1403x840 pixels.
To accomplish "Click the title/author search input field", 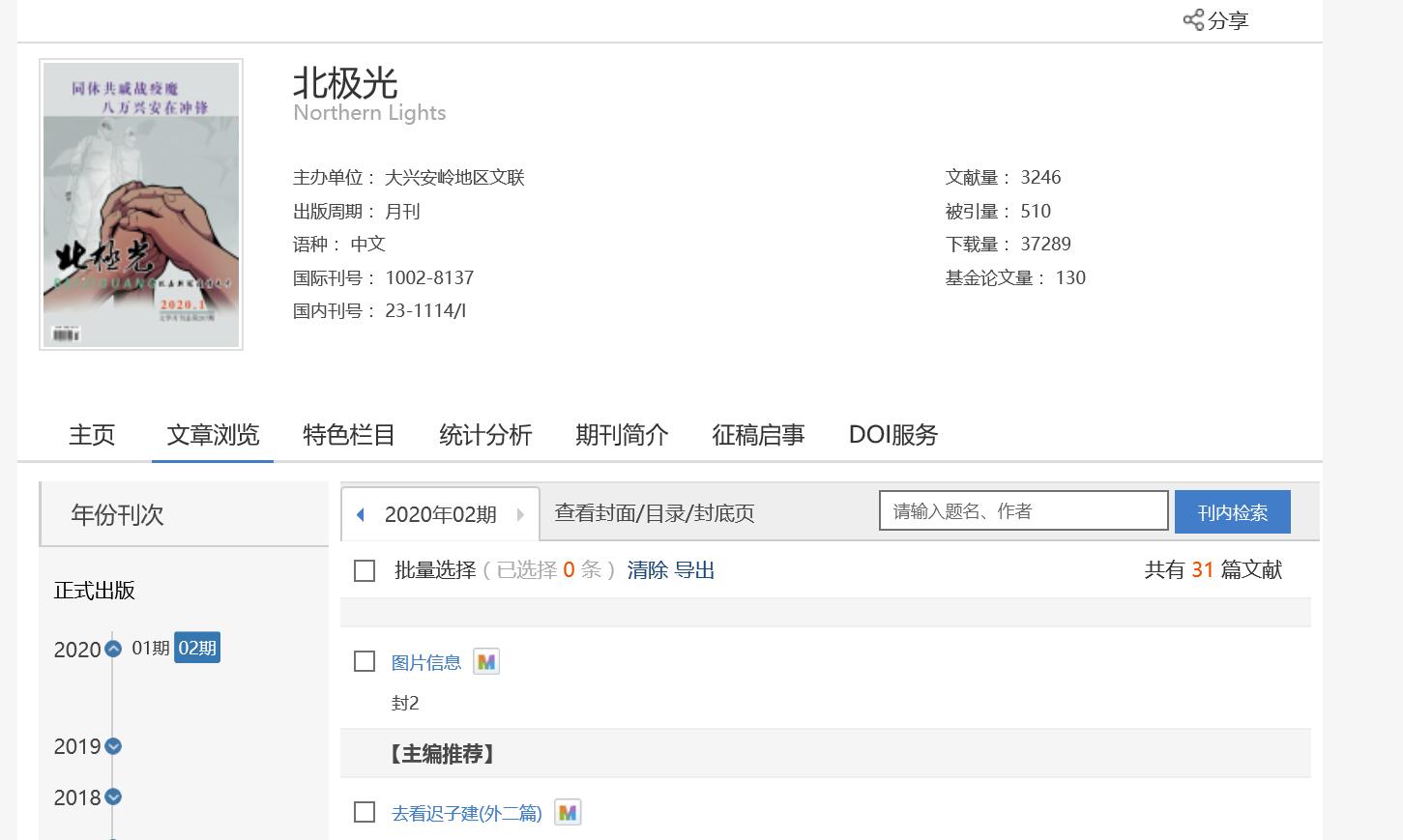I will 1023,511.
